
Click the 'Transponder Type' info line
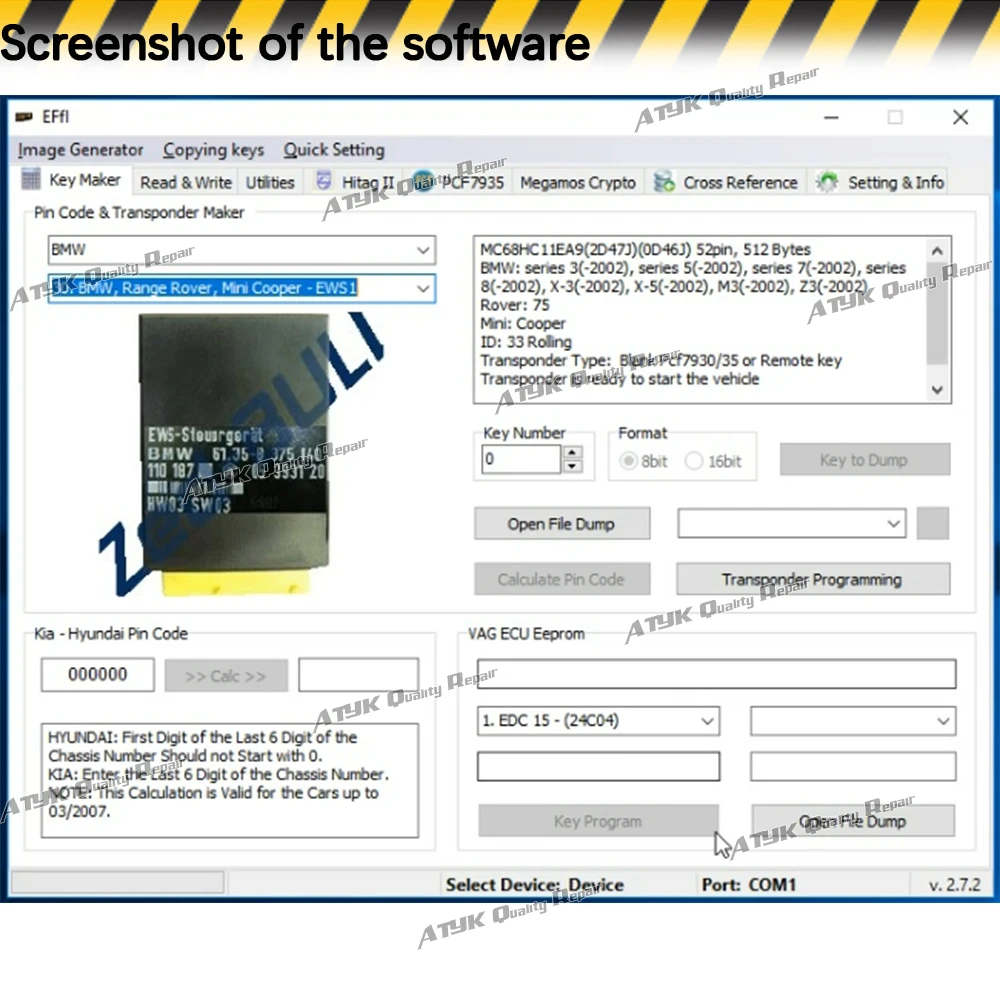(x=661, y=361)
